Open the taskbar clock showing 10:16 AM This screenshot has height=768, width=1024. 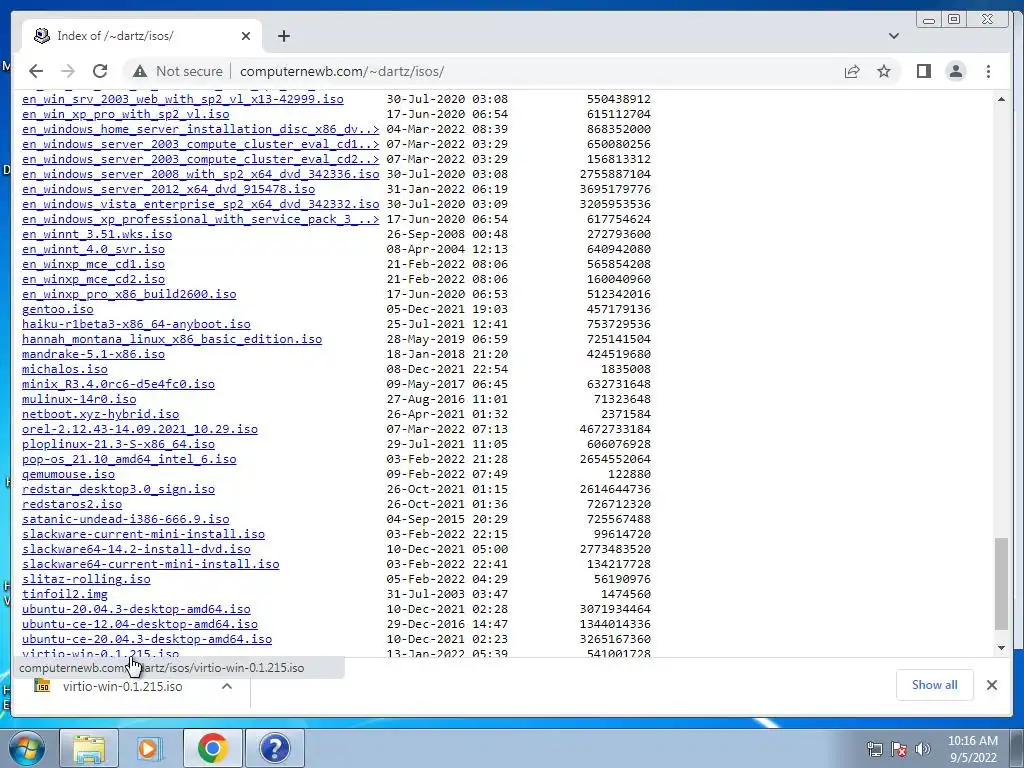coord(973,749)
